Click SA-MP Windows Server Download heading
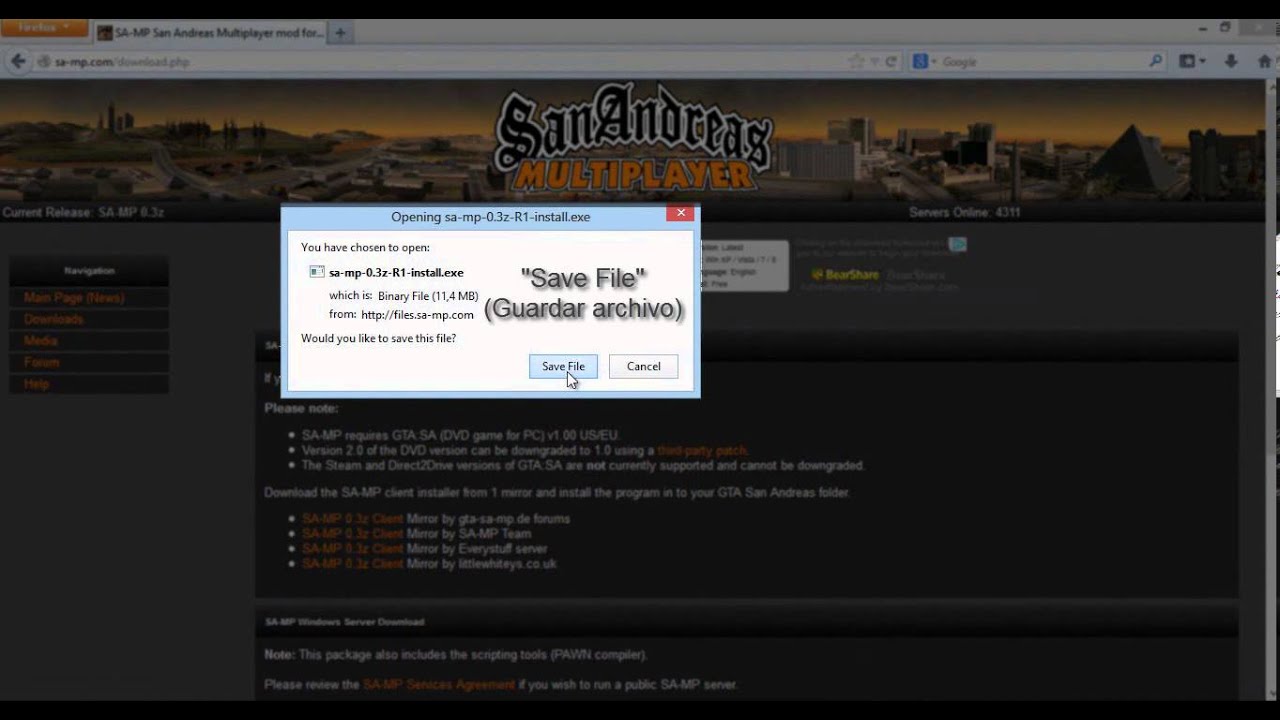 coord(345,622)
